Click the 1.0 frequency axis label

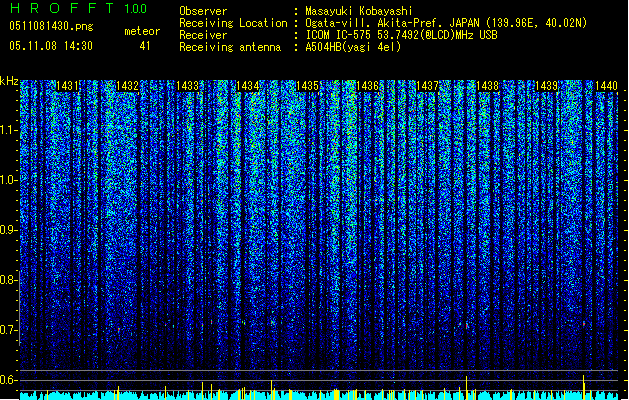pos(9,180)
